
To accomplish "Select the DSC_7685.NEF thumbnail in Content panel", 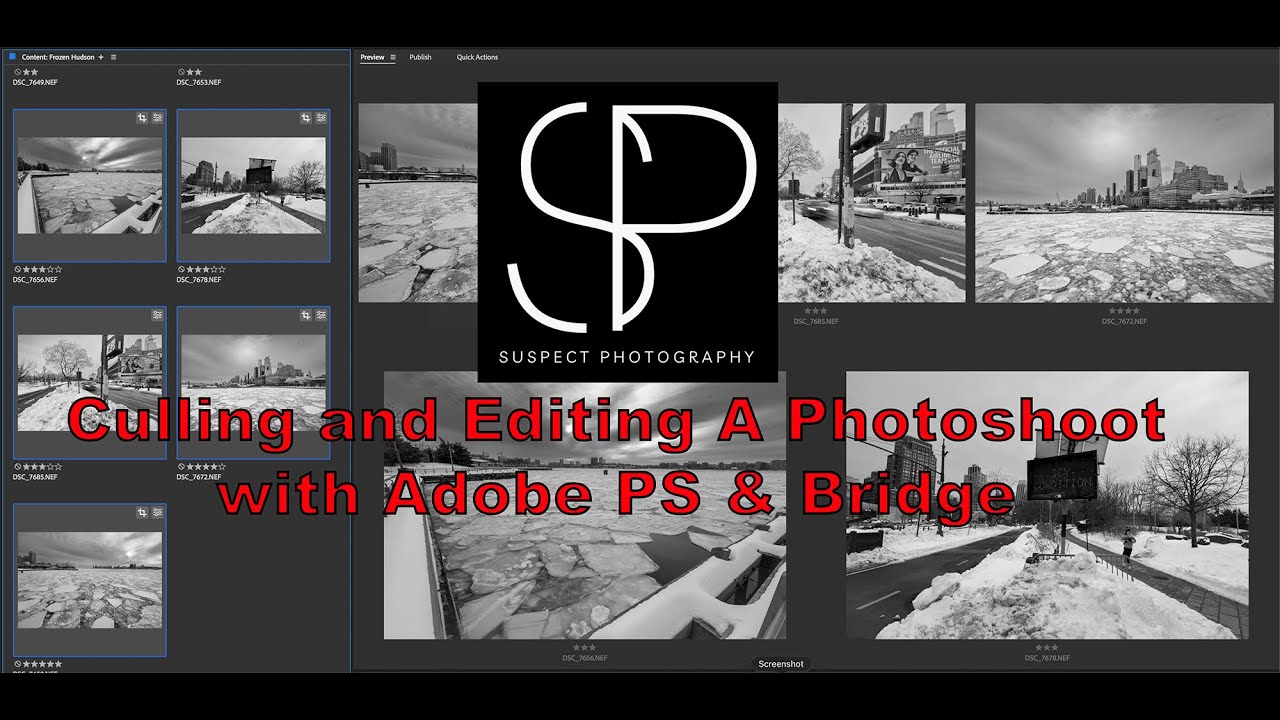I will [90, 383].
